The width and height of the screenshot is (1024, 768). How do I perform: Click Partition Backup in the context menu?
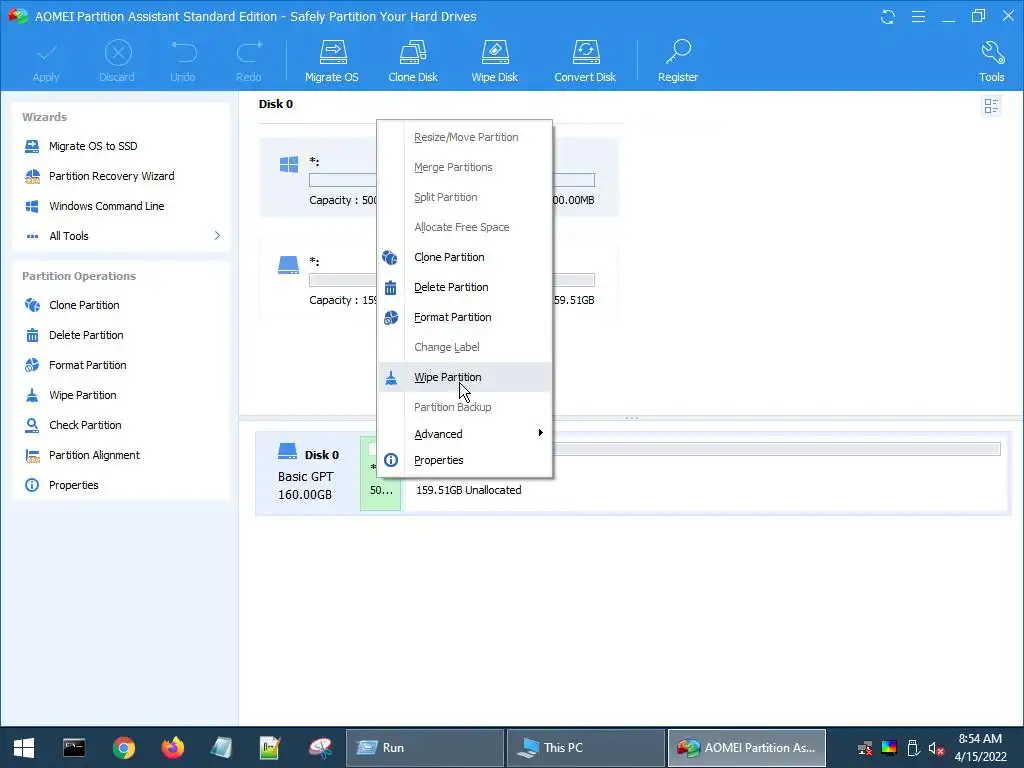pos(465,407)
